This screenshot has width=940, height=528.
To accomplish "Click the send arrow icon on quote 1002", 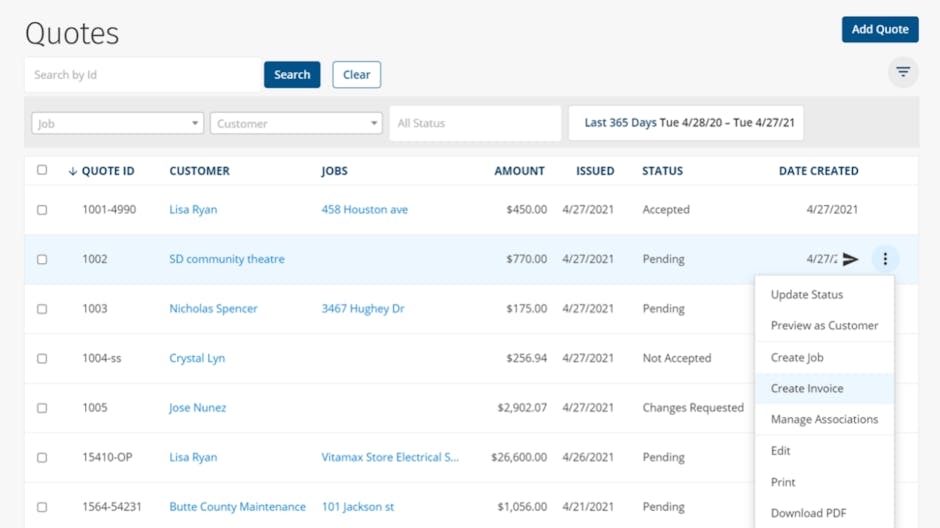I will 850,260.
